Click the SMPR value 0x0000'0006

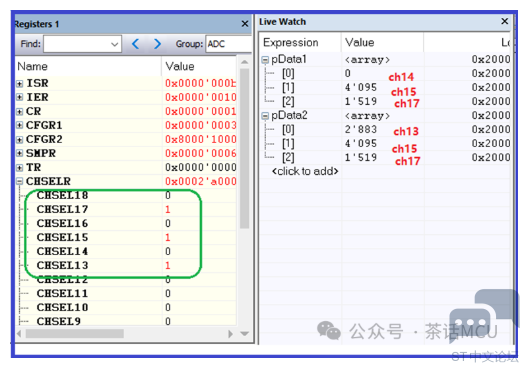click(201, 153)
